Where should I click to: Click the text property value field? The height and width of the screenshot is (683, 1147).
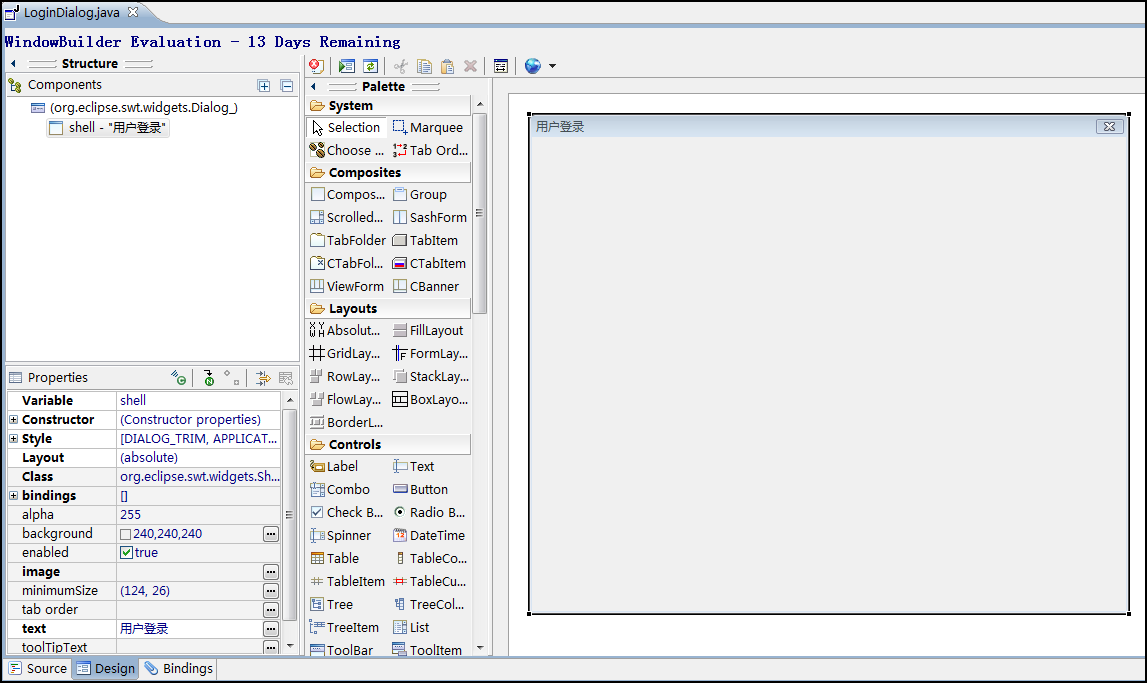pyautogui.click(x=188, y=629)
